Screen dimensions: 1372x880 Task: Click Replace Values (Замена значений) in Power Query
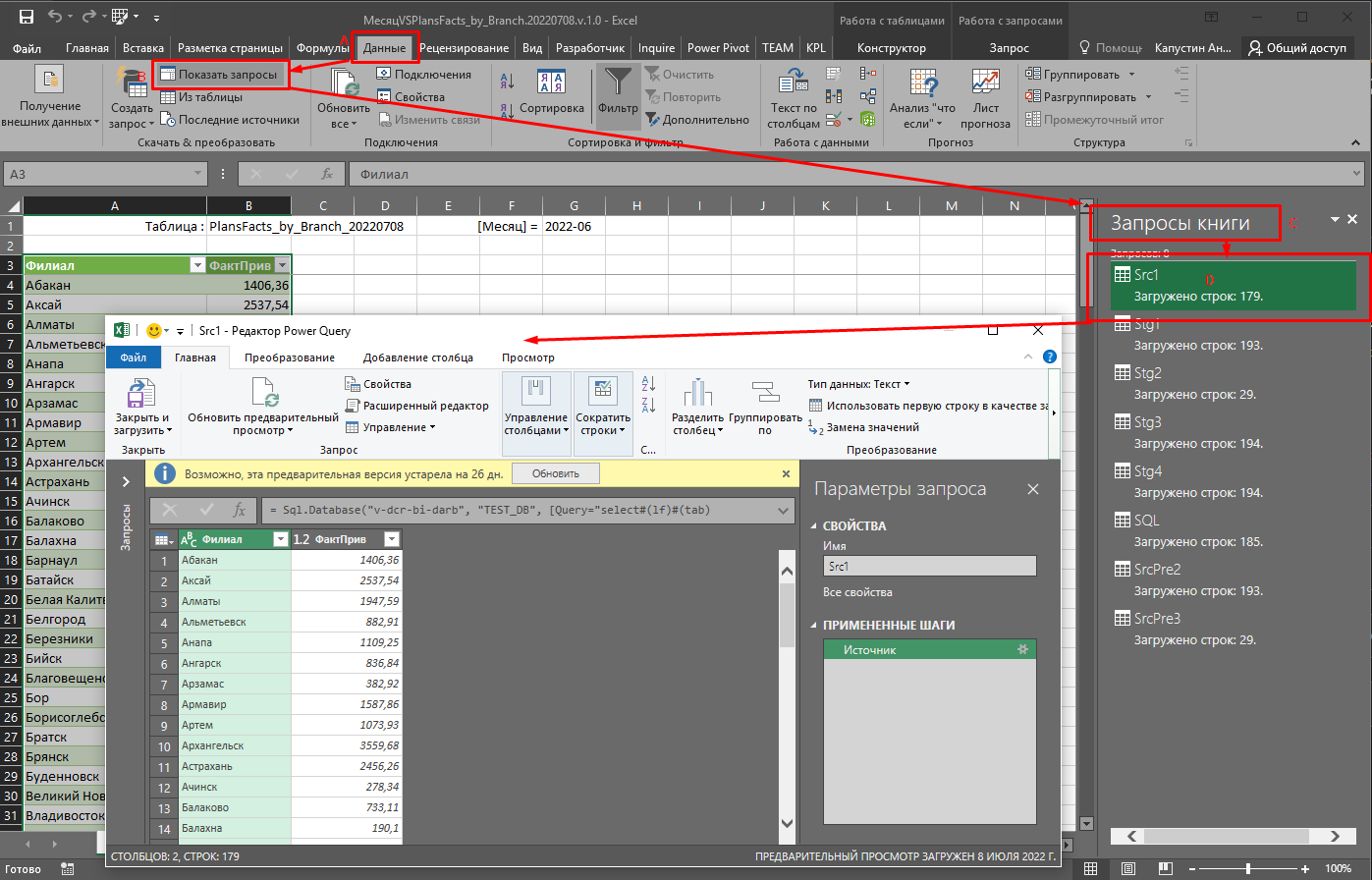(863, 427)
